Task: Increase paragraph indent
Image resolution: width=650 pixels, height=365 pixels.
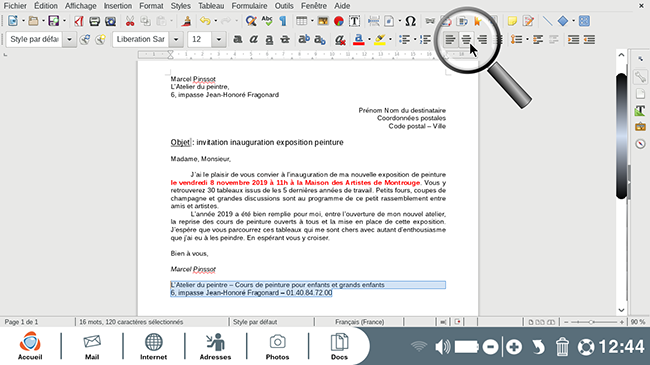Action: 574,39
